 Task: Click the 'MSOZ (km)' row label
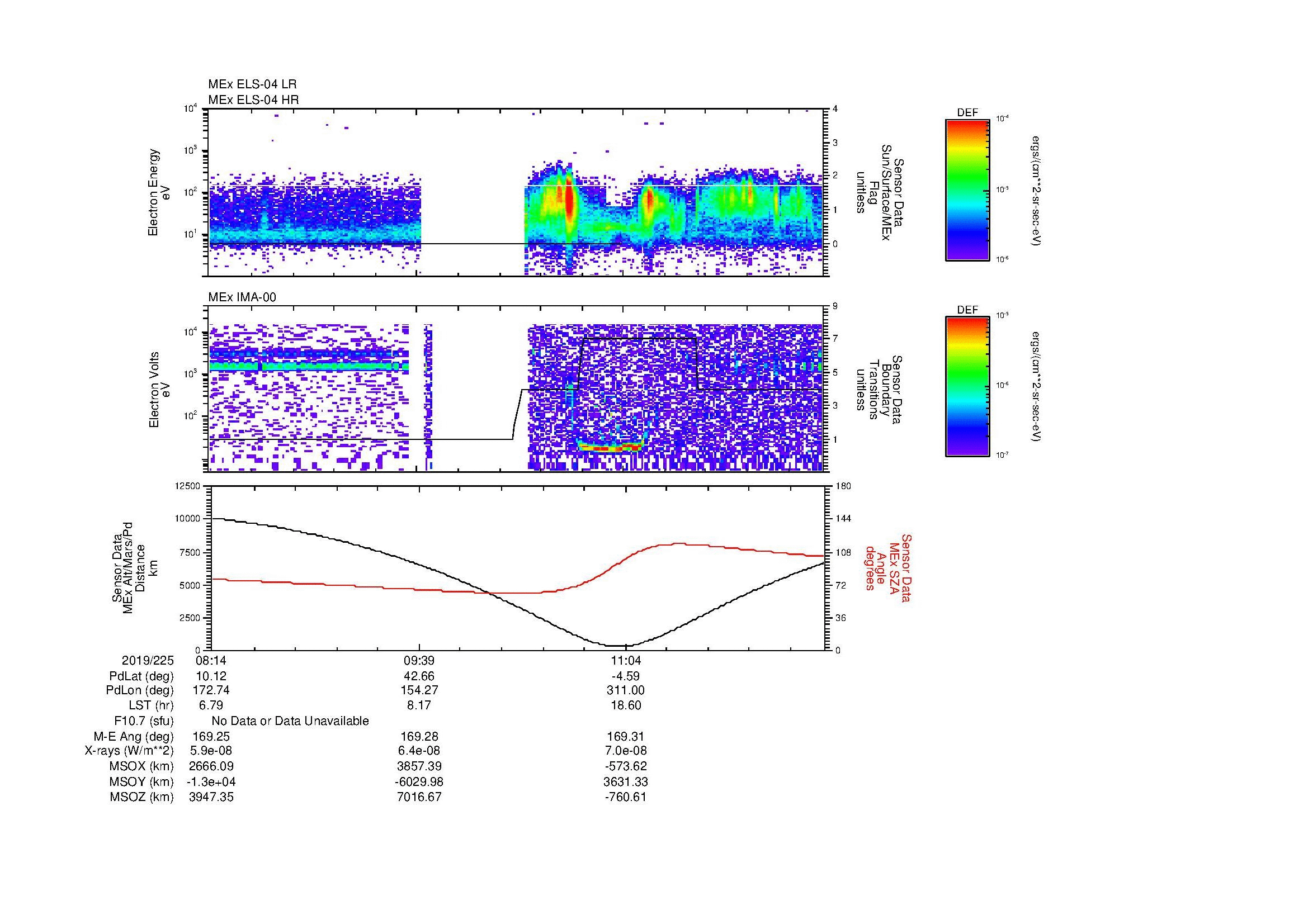(141, 797)
